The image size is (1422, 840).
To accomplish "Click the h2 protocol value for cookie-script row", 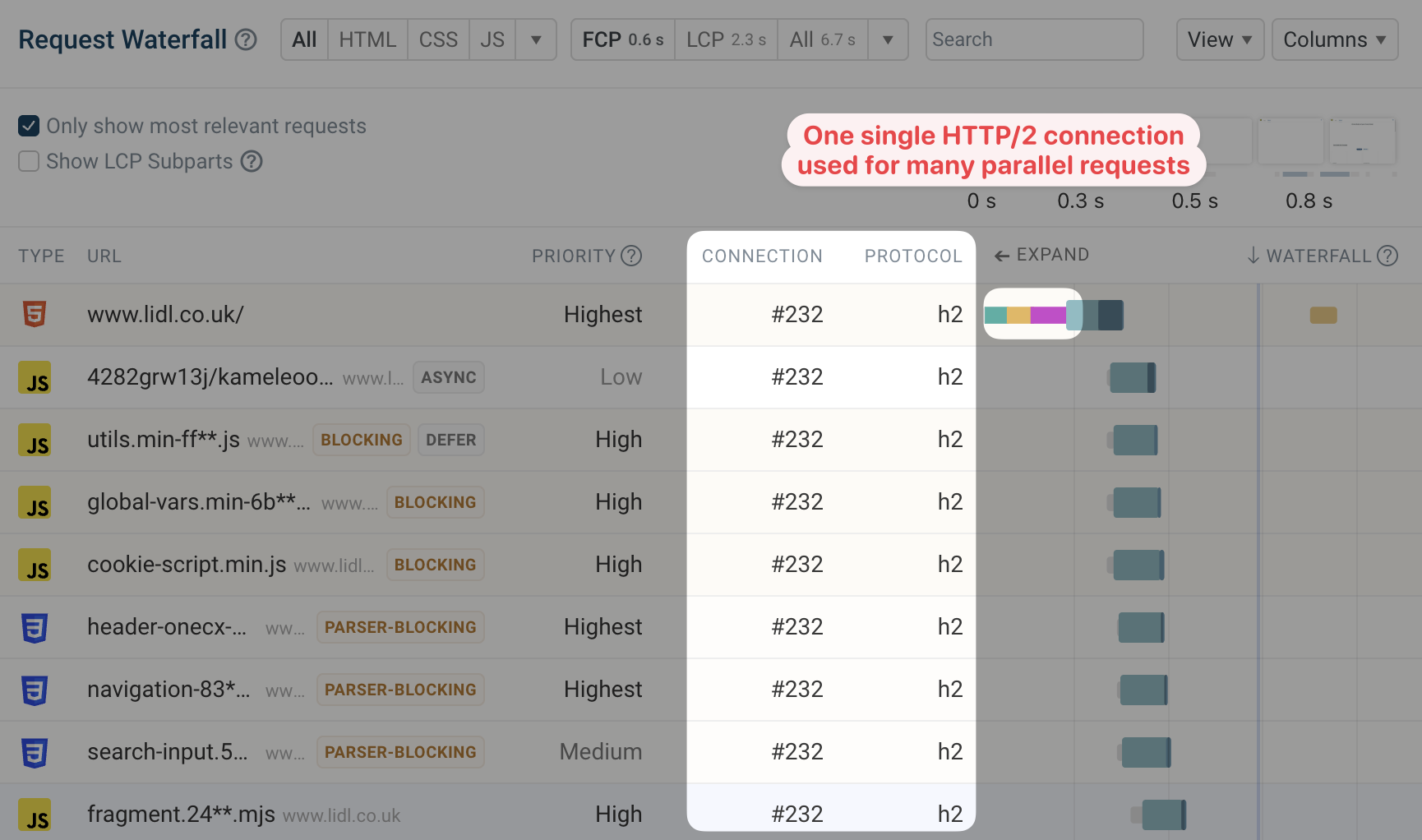I will [x=950, y=564].
